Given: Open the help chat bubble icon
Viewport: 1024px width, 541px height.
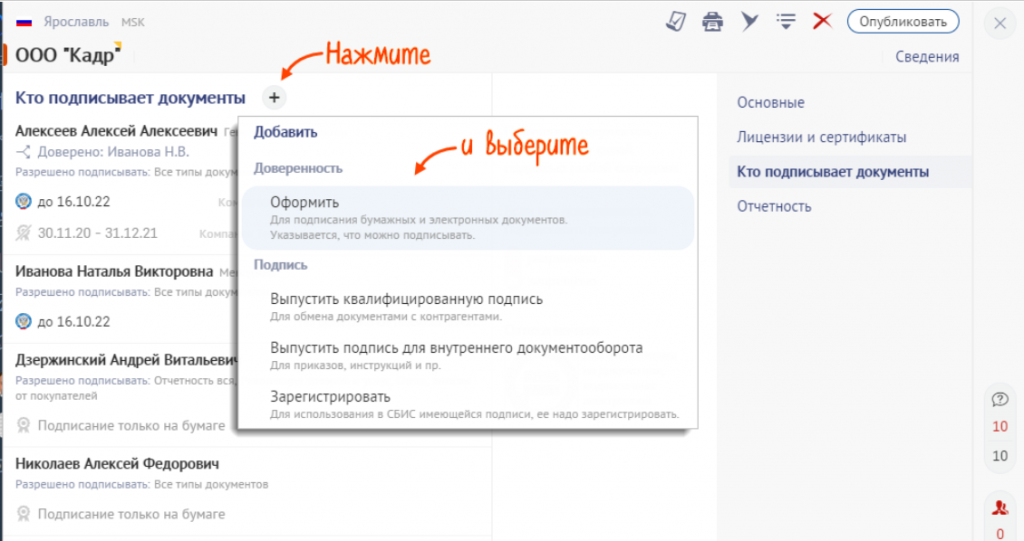Looking at the screenshot, I should click(x=999, y=399).
